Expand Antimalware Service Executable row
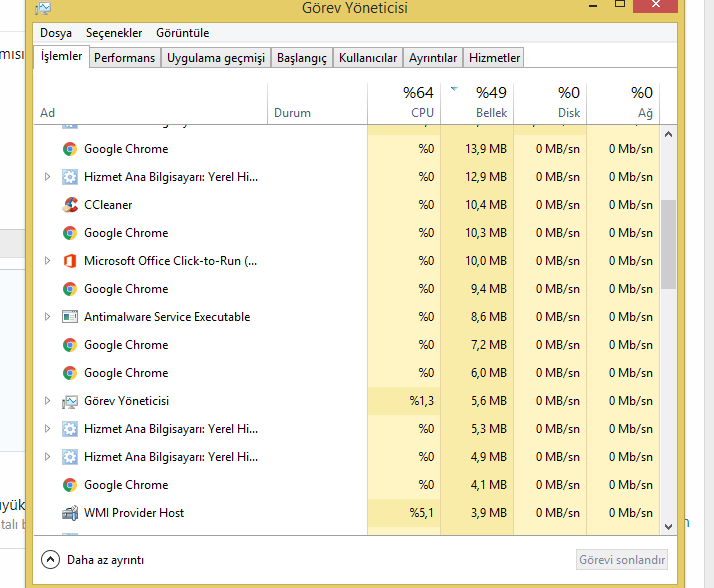The image size is (714, 588). [47, 317]
